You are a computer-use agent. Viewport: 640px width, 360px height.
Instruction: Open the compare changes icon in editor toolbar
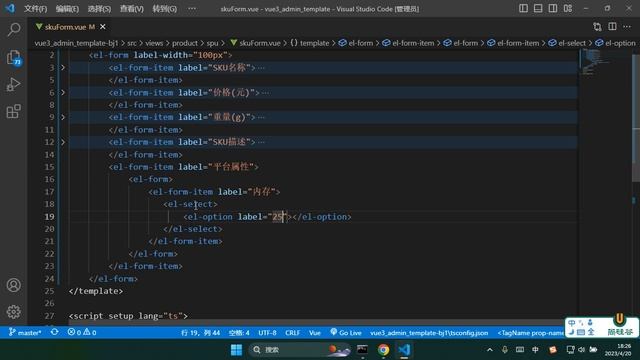[597, 27]
